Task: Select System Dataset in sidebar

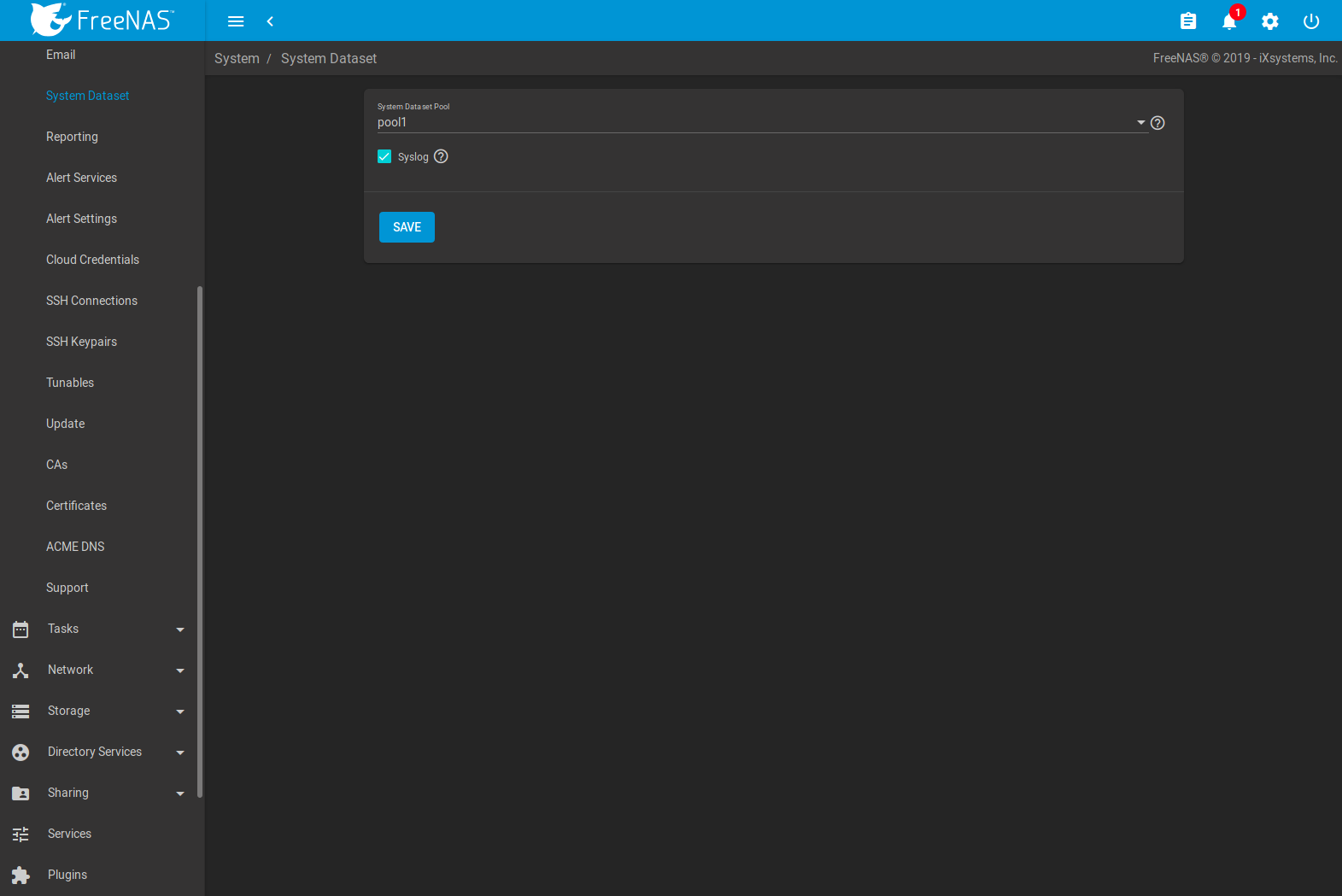Action: tap(87, 96)
